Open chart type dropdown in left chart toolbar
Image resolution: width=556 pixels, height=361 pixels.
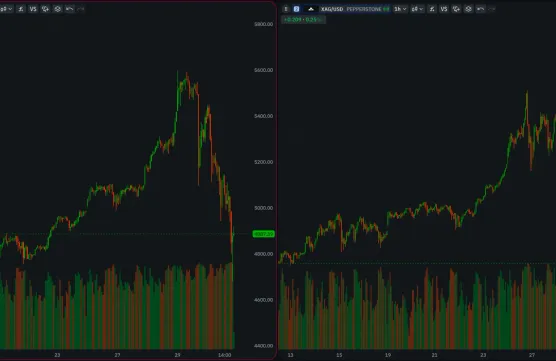pos(6,9)
